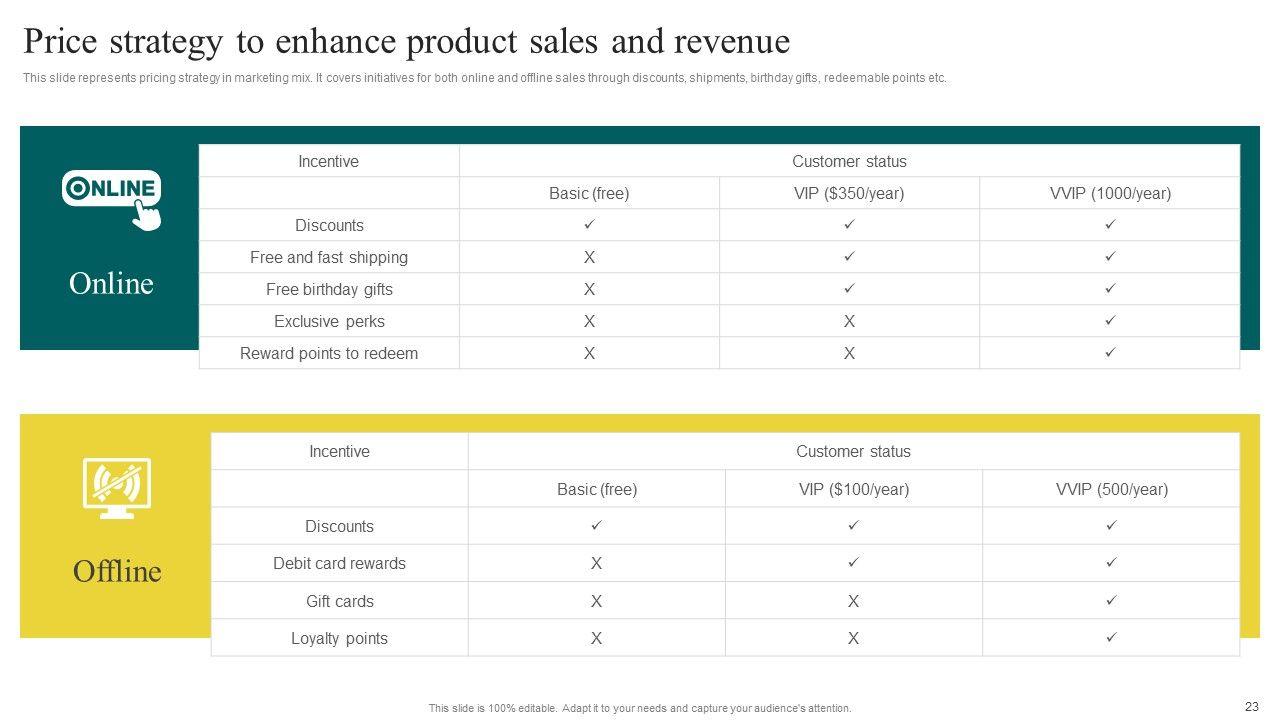Click the Offline monitor no-signal icon
The width and height of the screenshot is (1280, 720).
116,488
